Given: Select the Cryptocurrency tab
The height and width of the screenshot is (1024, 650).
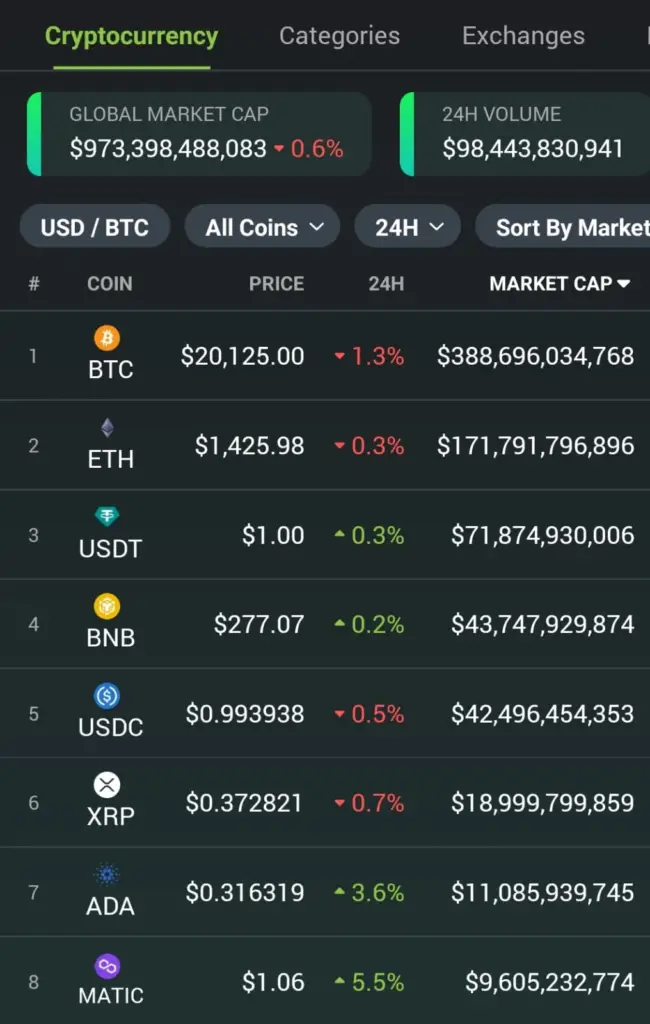Looking at the screenshot, I should pyautogui.click(x=131, y=37).
